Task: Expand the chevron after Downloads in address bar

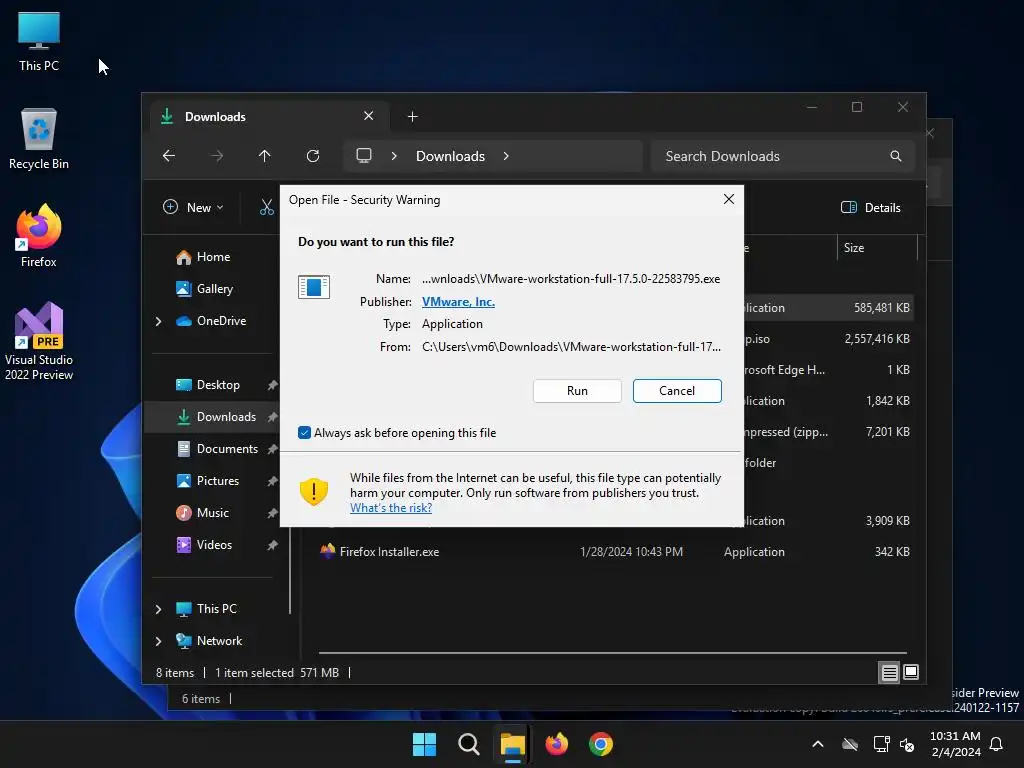Action: 506,156
